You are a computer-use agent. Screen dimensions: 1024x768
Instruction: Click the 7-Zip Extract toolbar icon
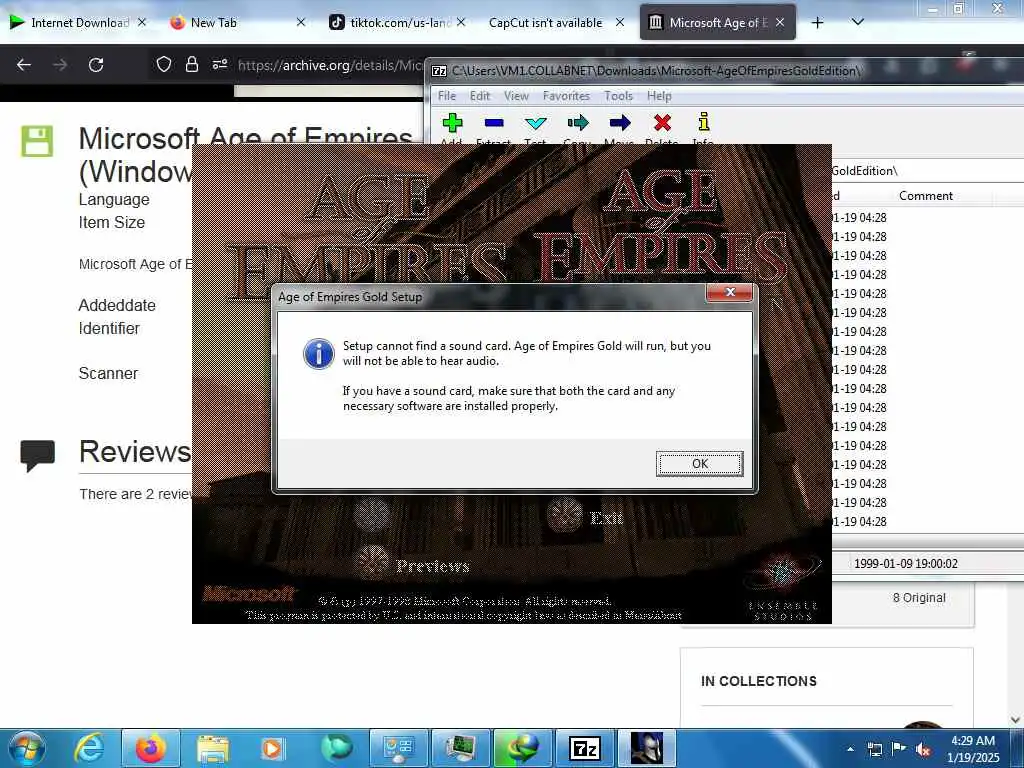tap(494, 123)
